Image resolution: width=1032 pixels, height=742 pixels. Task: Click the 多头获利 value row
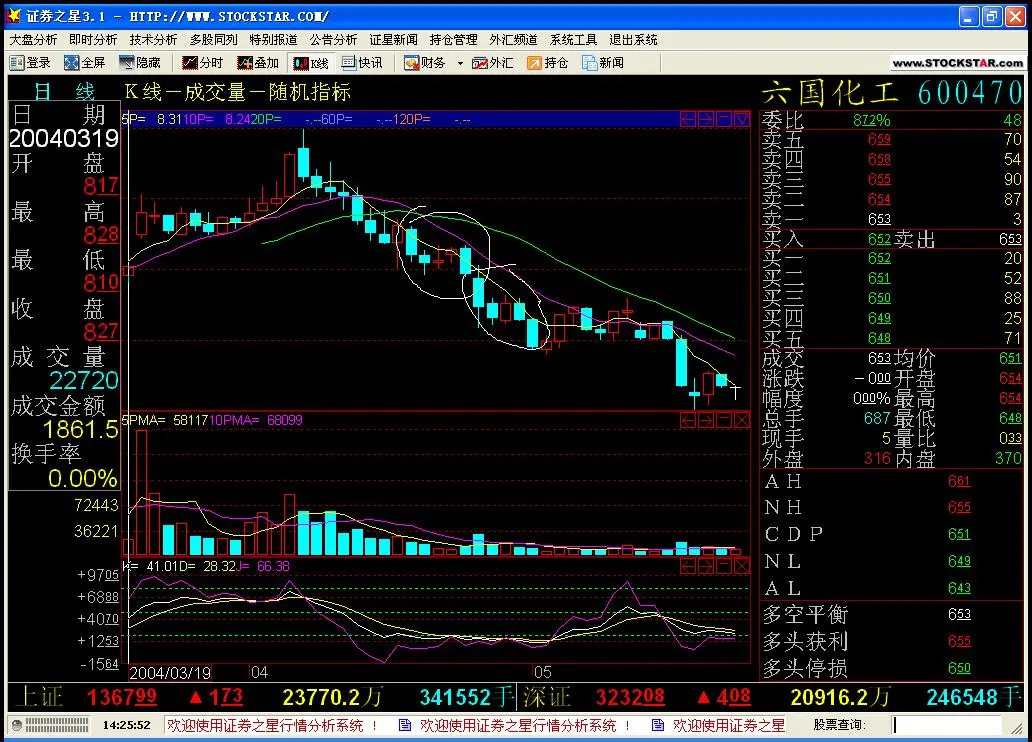tap(892, 641)
